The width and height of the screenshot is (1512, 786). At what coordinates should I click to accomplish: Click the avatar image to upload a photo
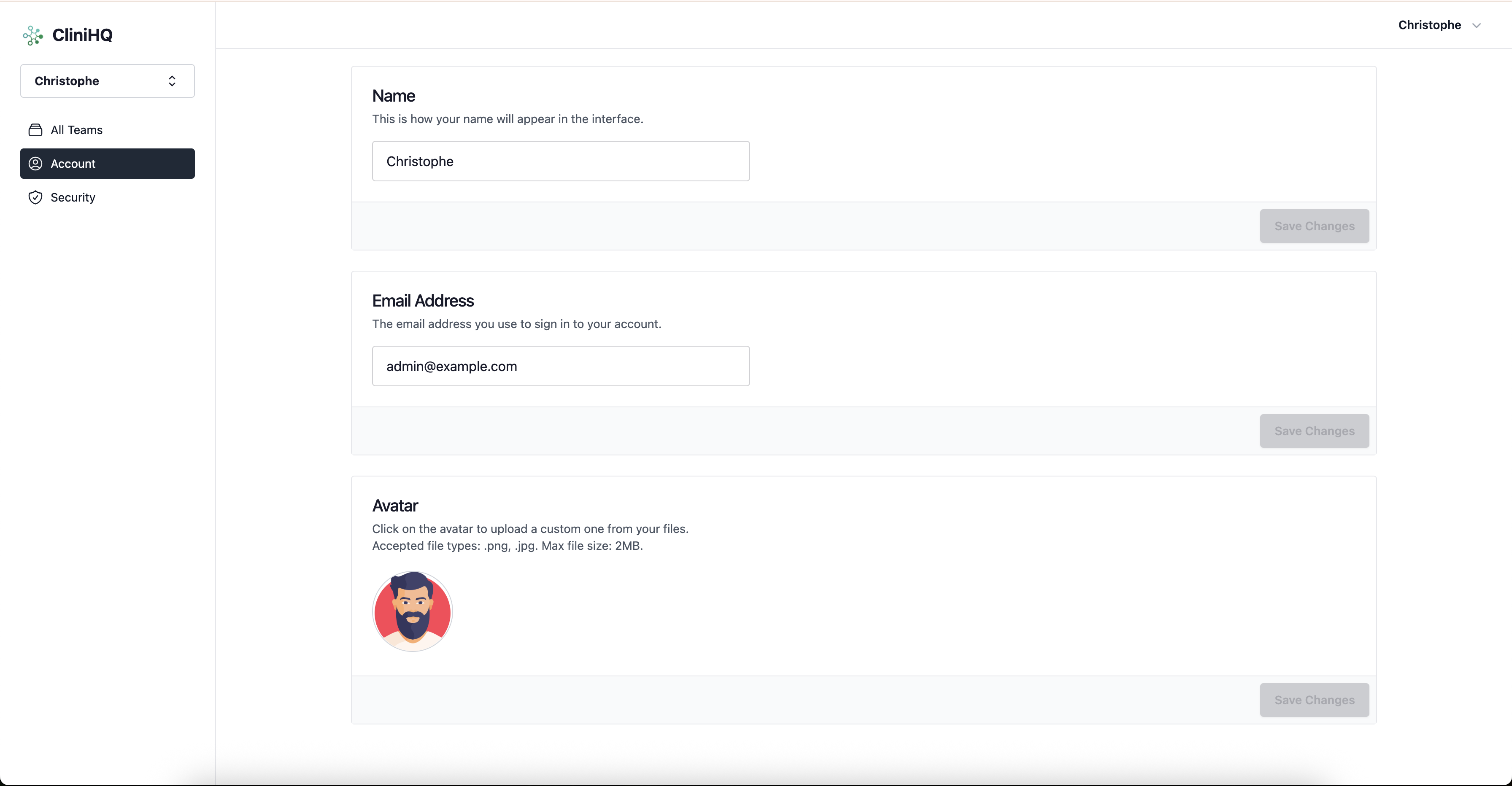(413, 611)
